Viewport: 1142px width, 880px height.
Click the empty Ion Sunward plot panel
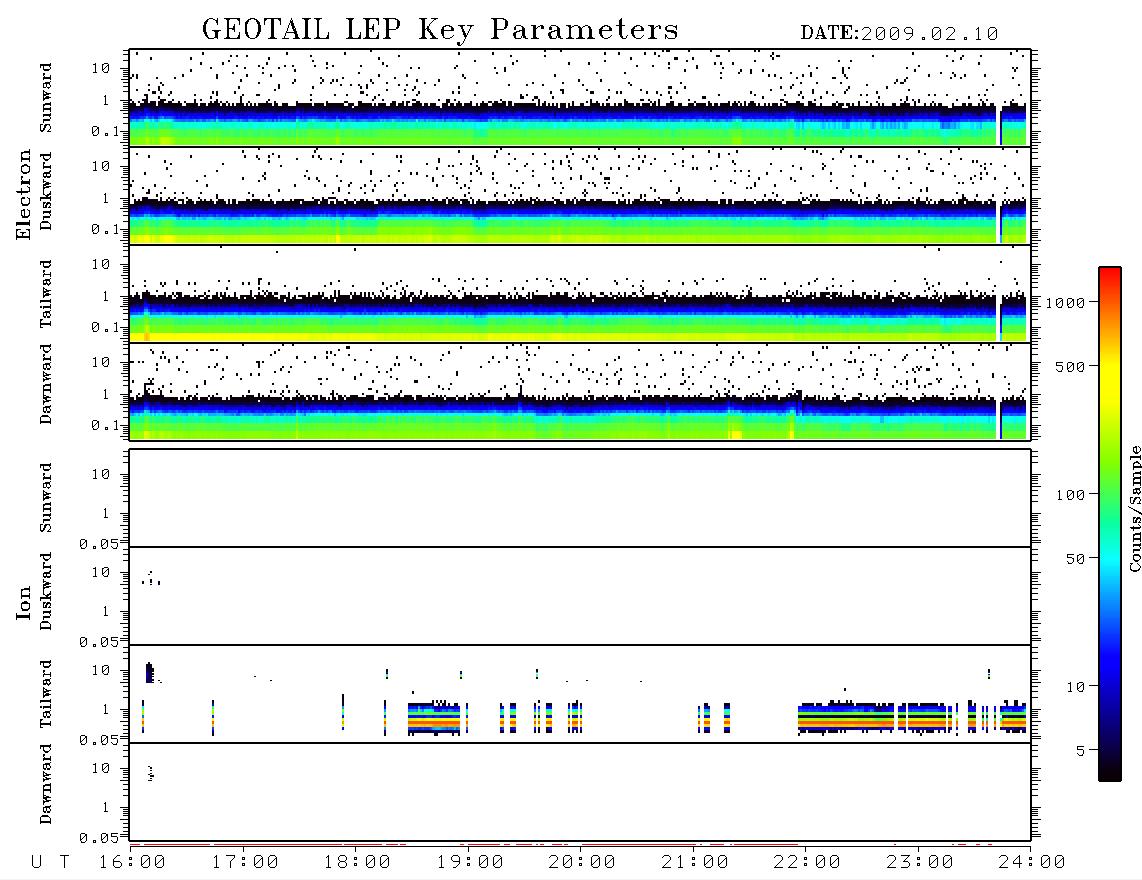click(580, 498)
